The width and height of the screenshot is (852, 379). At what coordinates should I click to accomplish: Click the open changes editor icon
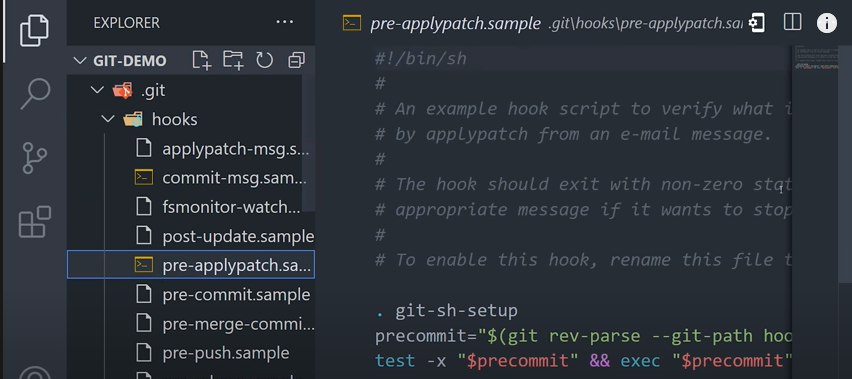757,23
